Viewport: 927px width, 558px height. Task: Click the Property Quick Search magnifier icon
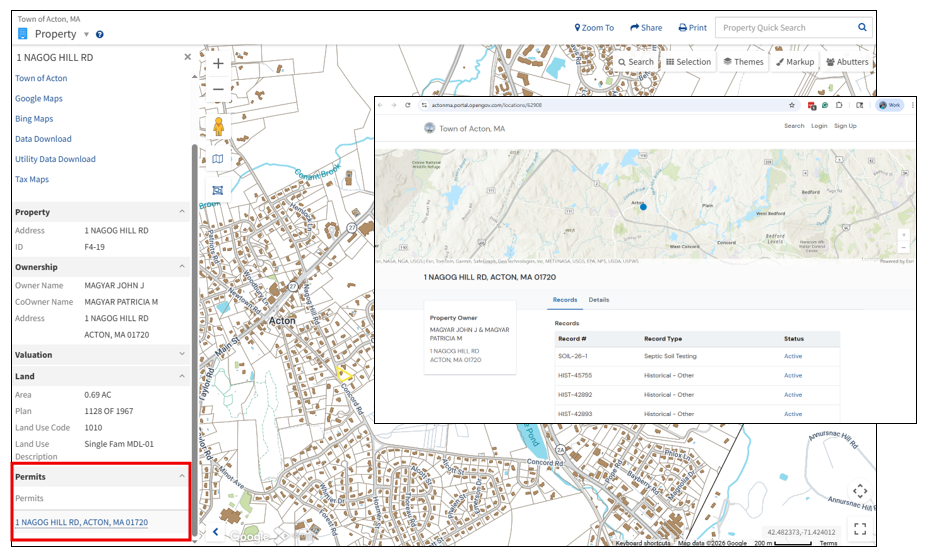click(862, 27)
